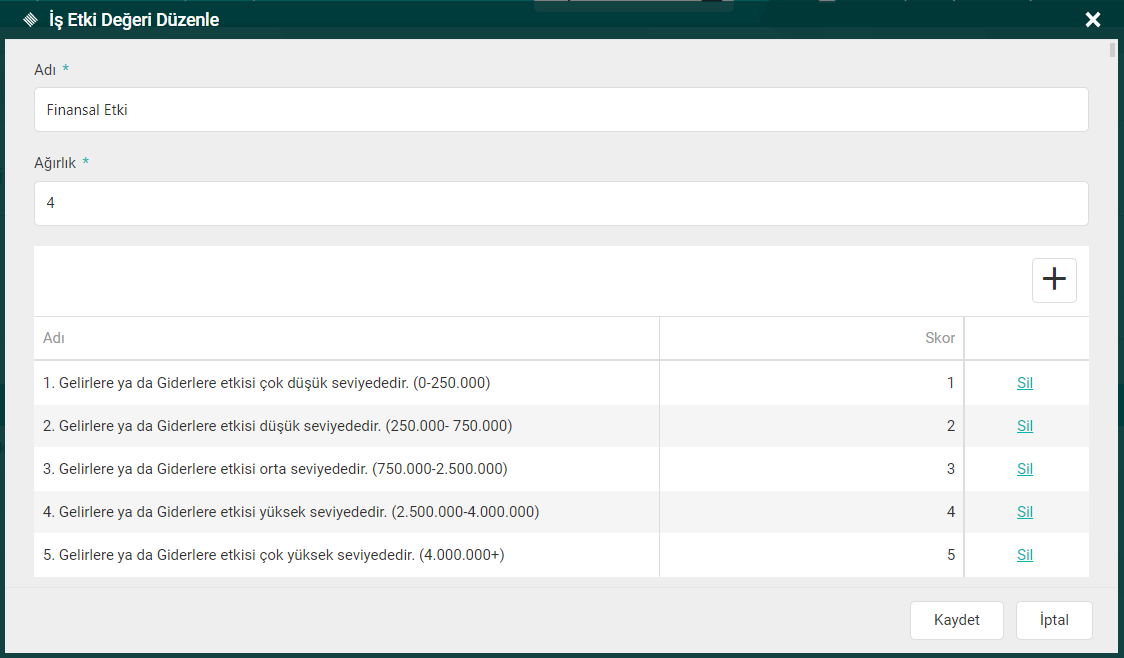Image resolution: width=1124 pixels, height=658 pixels.
Task: Delete the çok düşük seviyededir row via Sil
Action: tap(1025, 383)
